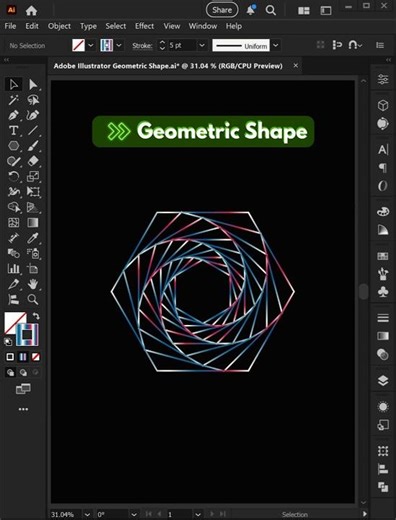Select the Eyedropper tool

coord(33,238)
